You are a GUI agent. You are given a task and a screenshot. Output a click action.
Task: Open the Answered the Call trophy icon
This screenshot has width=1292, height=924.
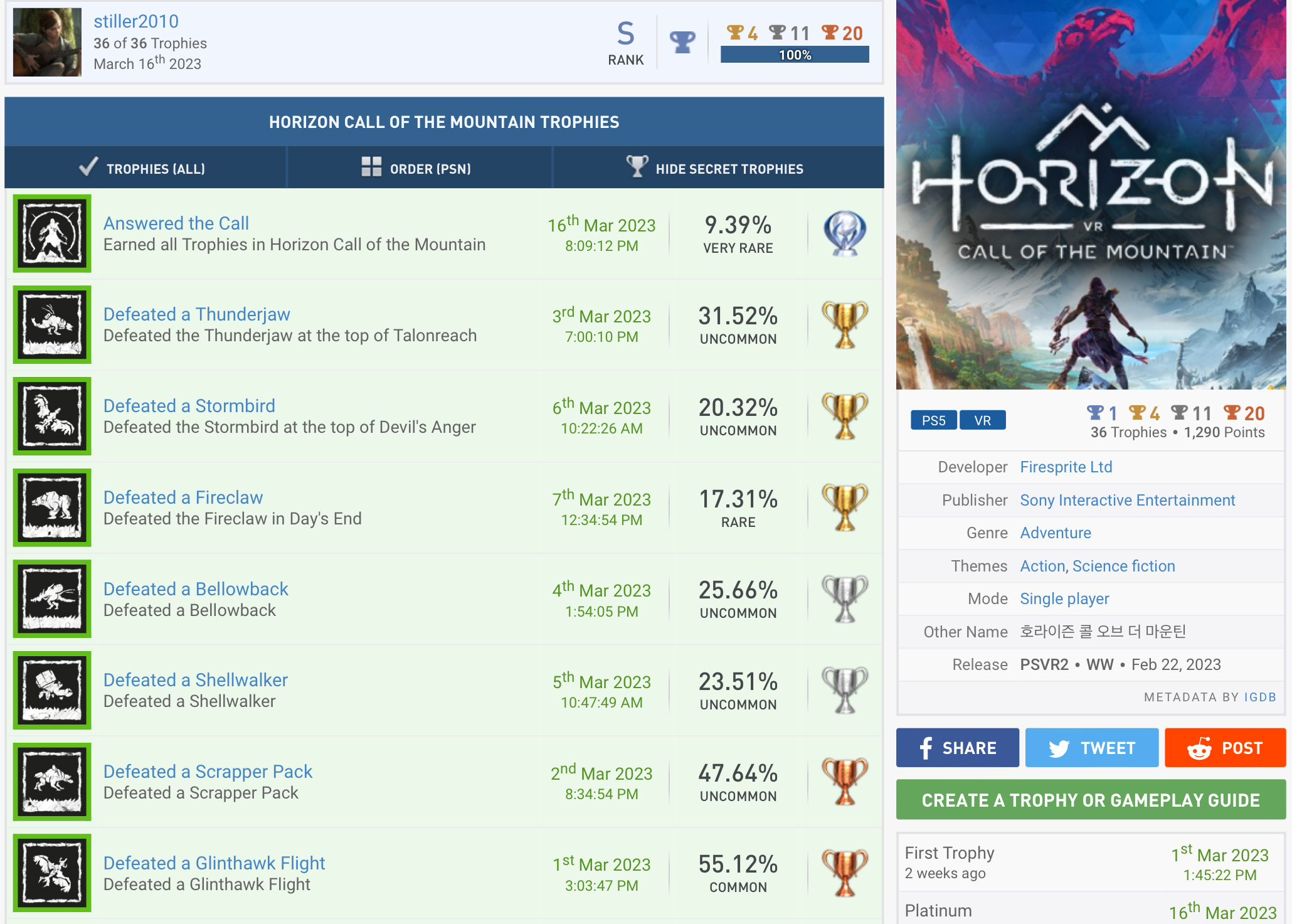[x=52, y=233]
